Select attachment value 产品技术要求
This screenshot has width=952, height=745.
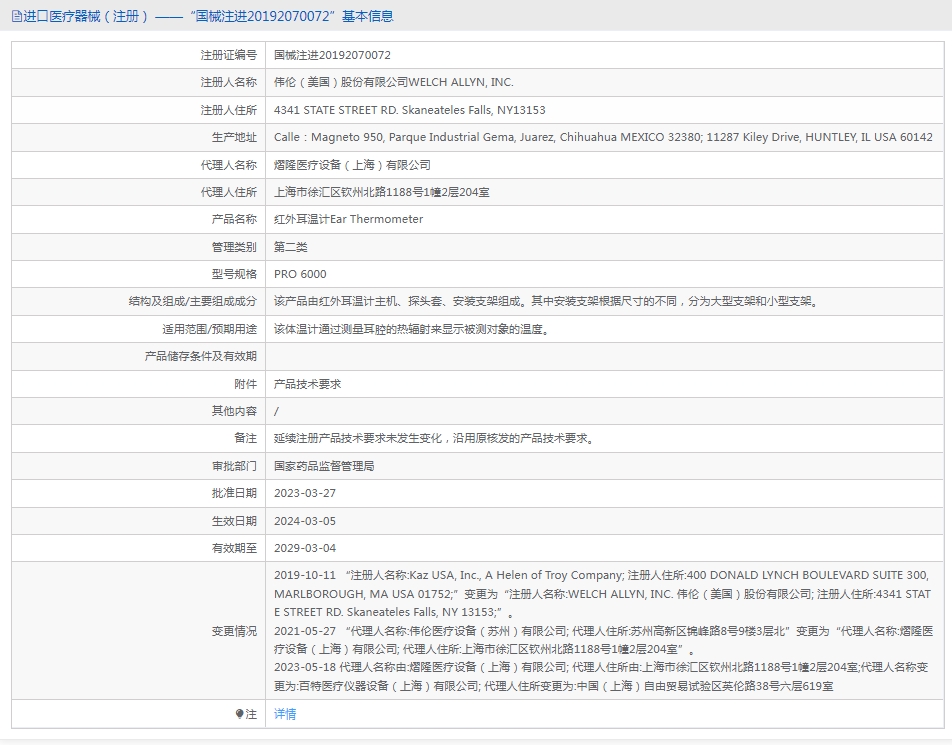pos(307,384)
